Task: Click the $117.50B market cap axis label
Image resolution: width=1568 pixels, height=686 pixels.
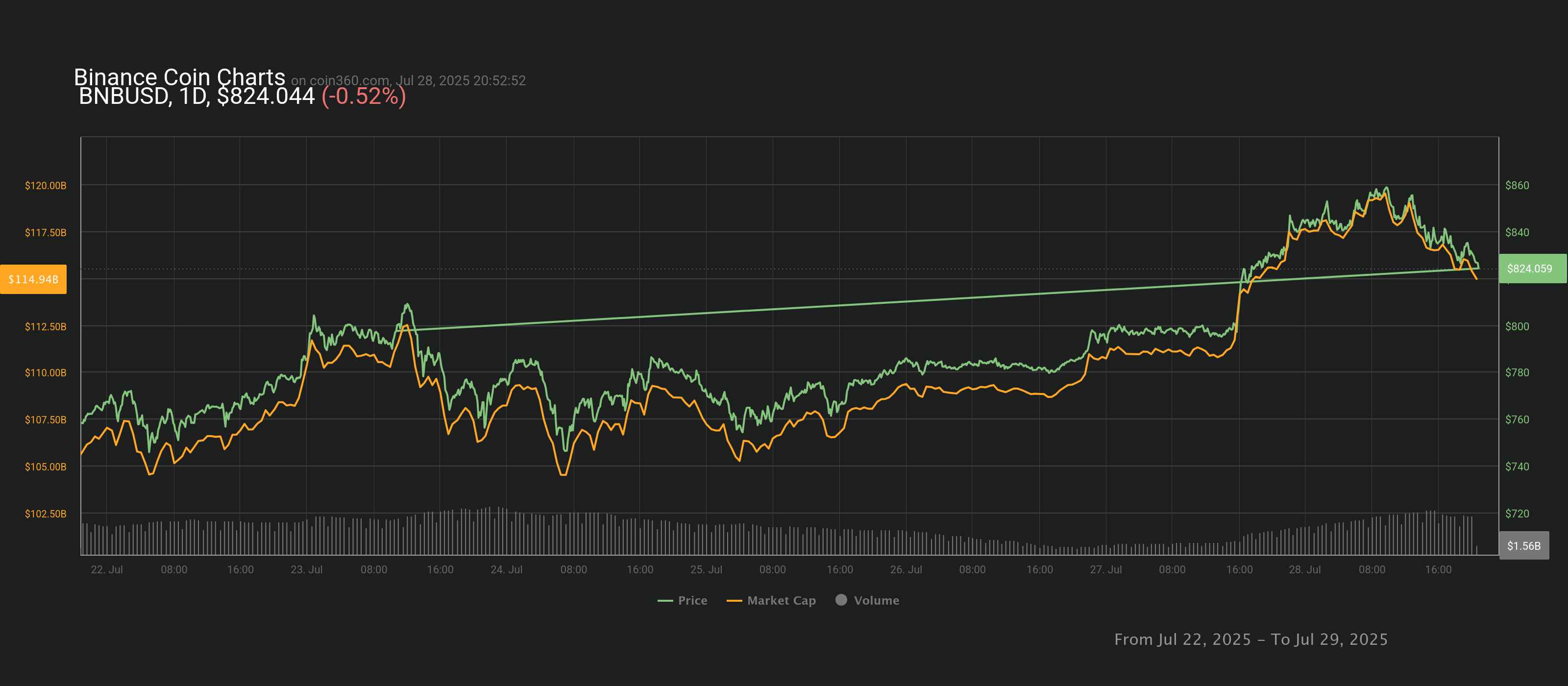Action: pyautogui.click(x=46, y=233)
